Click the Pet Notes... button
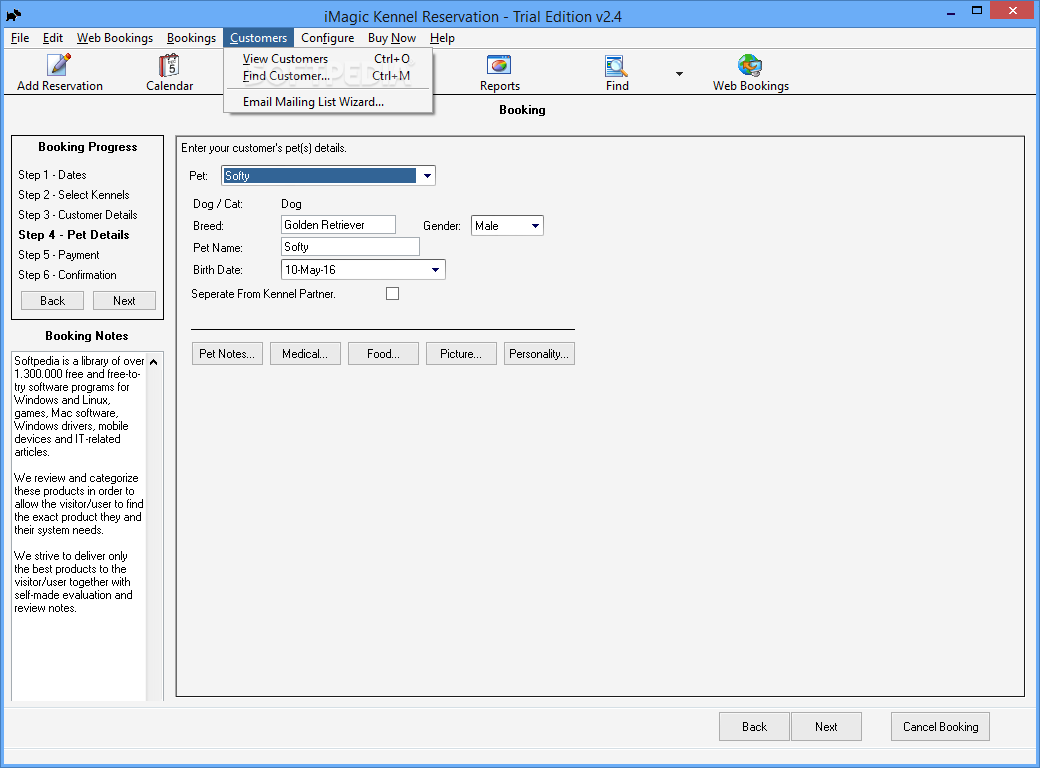This screenshot has height=768, width=1040. 227,353
